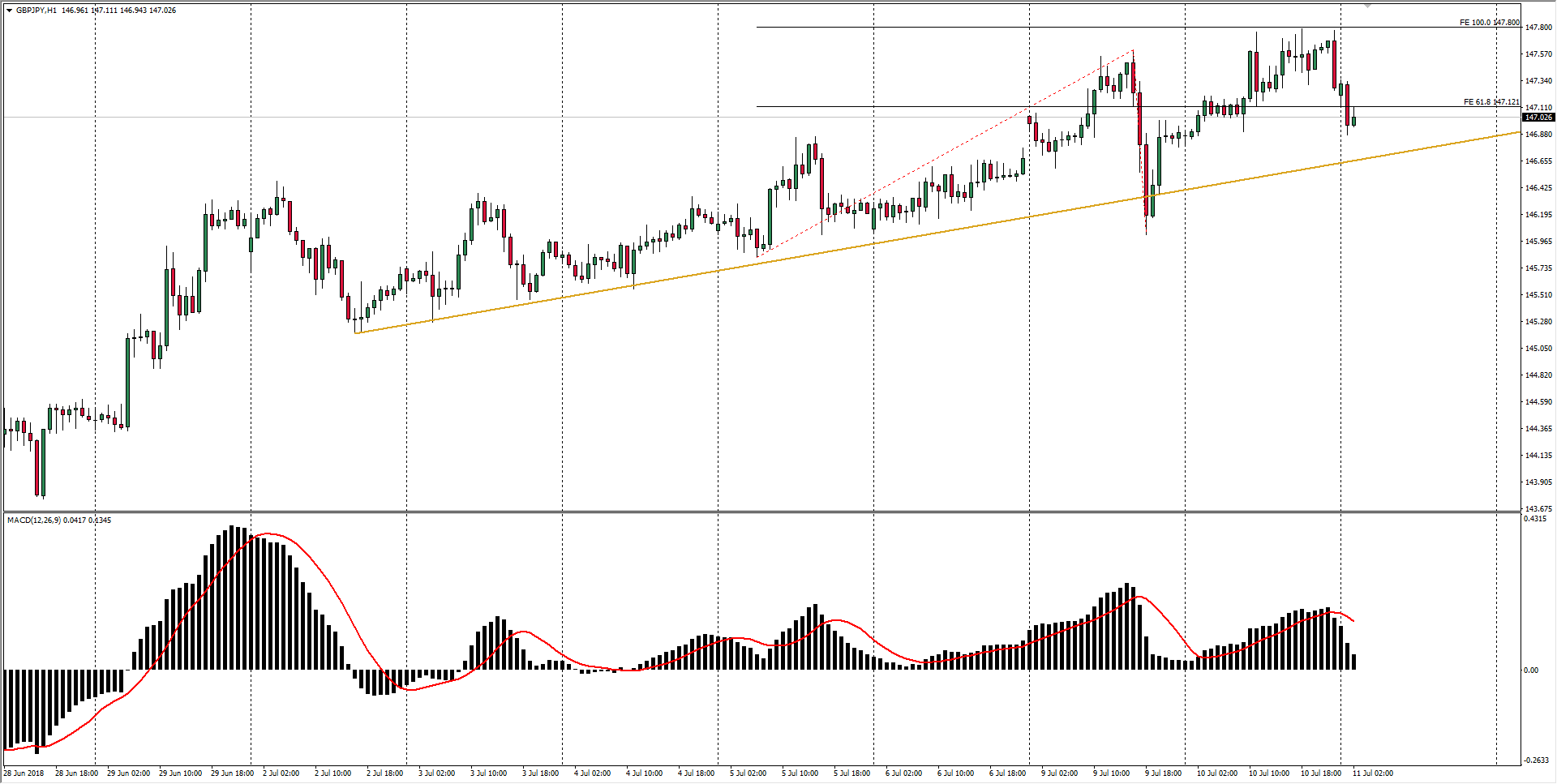Click the 28 Jun 2018 date label
The image size is (1557, 784).
pyautogui.click(x=24, y=773)
